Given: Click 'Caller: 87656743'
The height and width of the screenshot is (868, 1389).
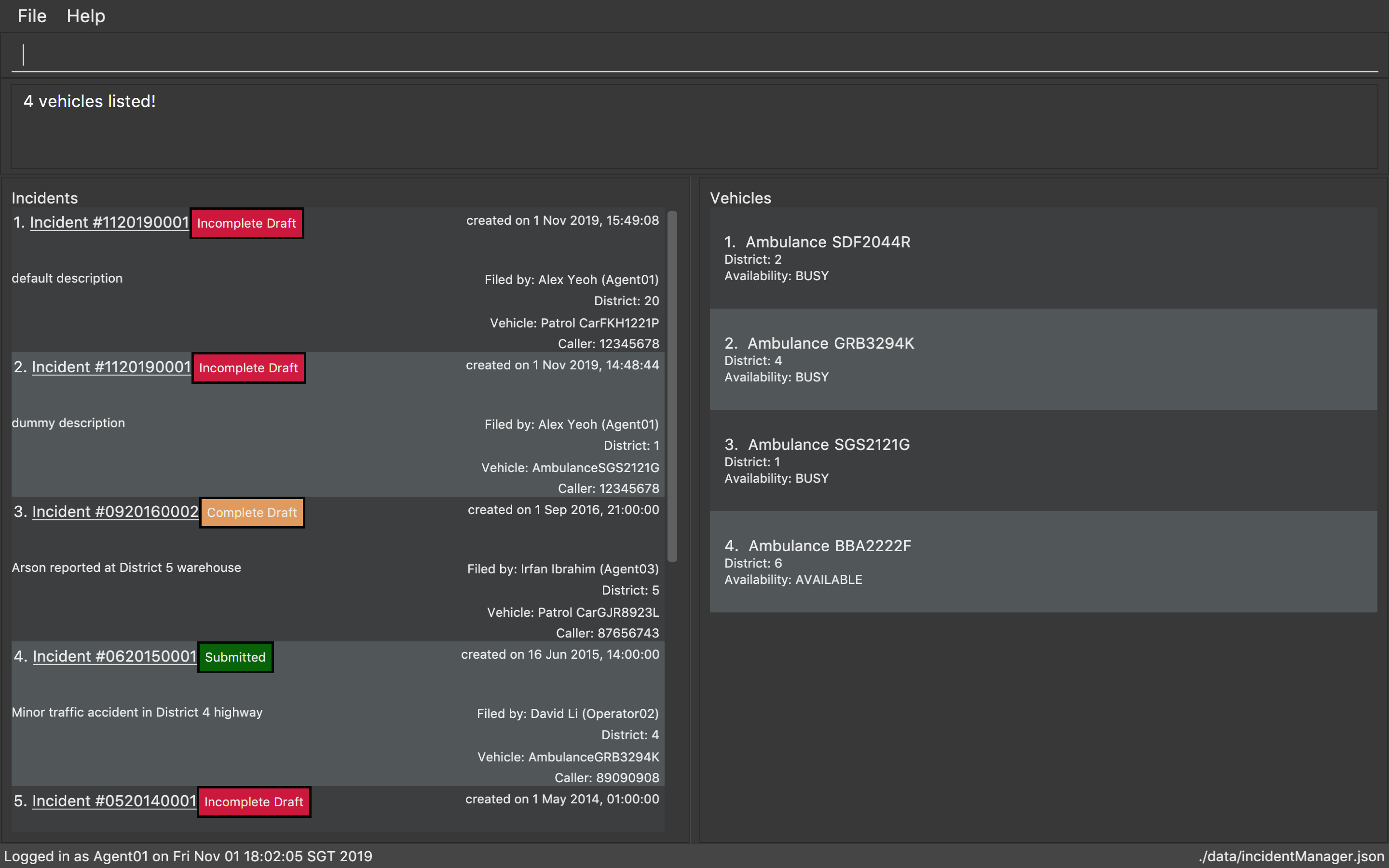Looking at the screenshot, I should click(x=607, y=633).
